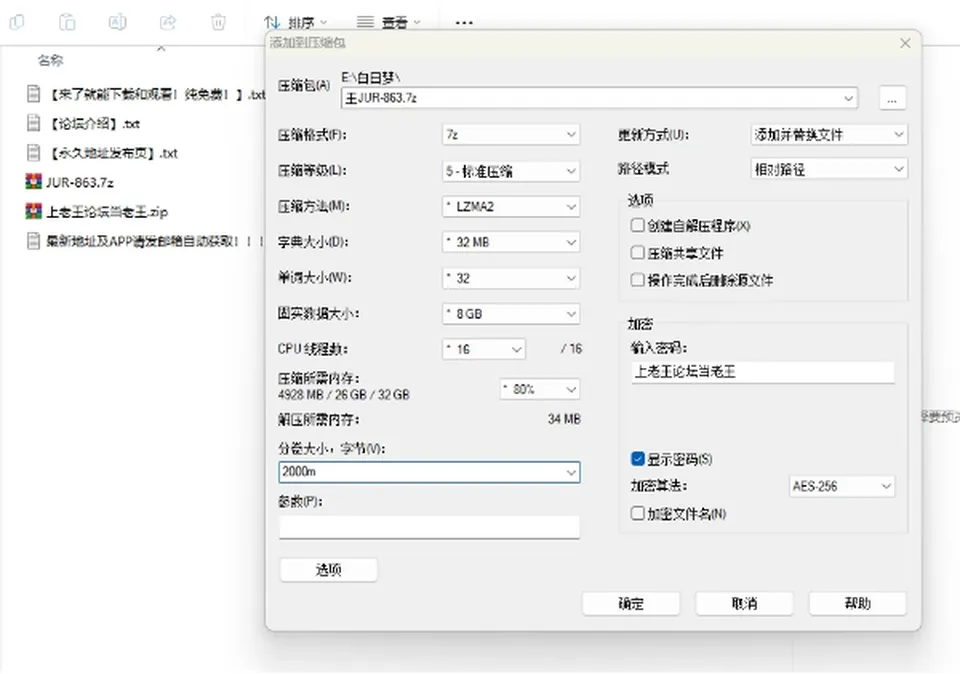Enable 加密文件名 checkbox
This screenshot has height=674, width=960.
637,513
